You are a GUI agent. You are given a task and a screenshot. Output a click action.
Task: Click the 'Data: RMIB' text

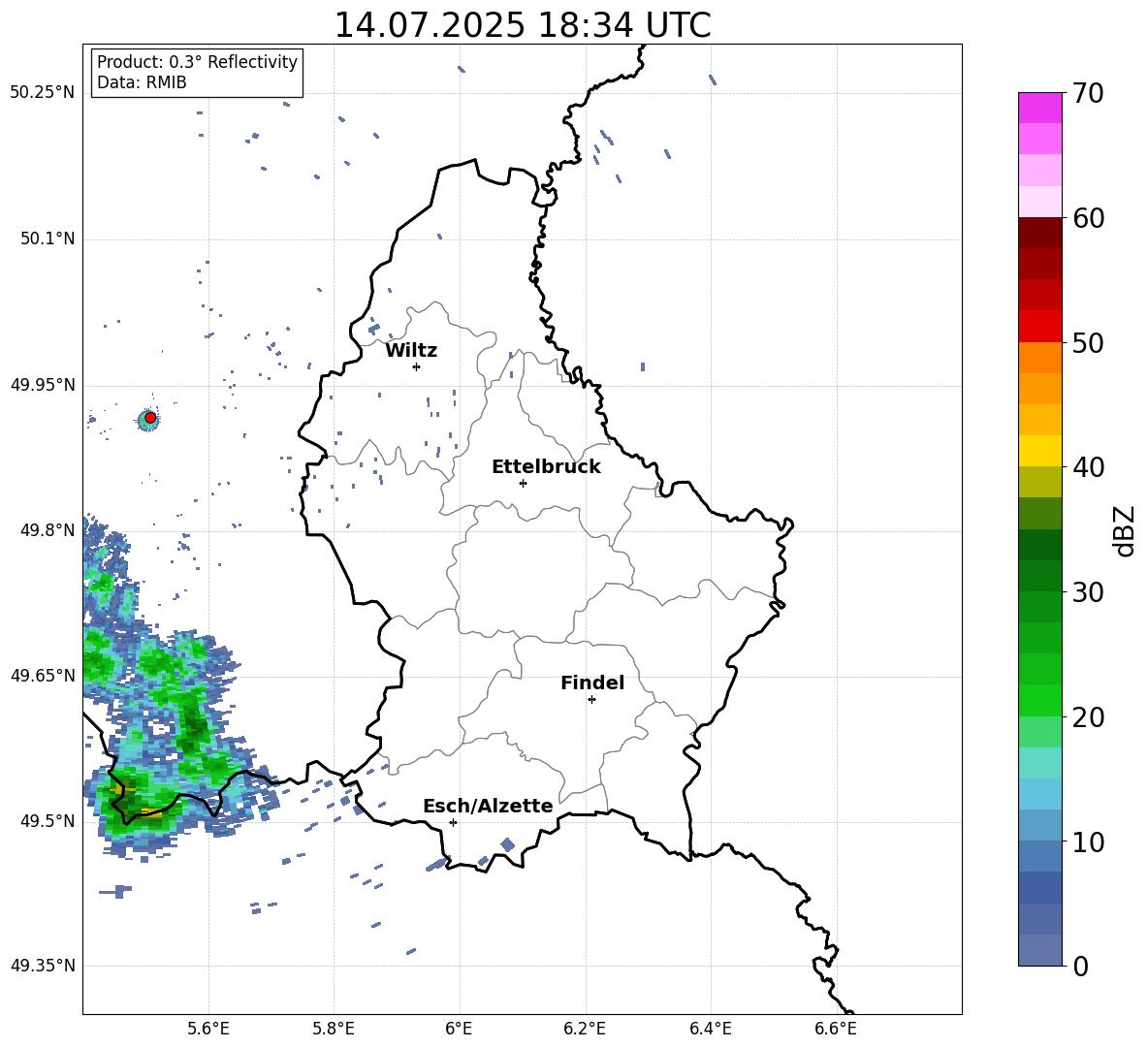pos(142,82)
